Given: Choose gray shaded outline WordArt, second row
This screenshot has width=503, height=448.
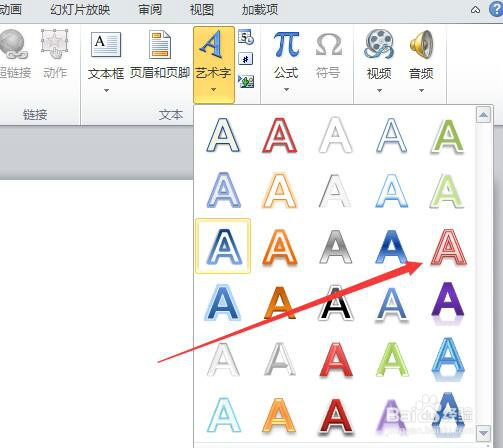Looking at the screenshot, I should (335, 191).
